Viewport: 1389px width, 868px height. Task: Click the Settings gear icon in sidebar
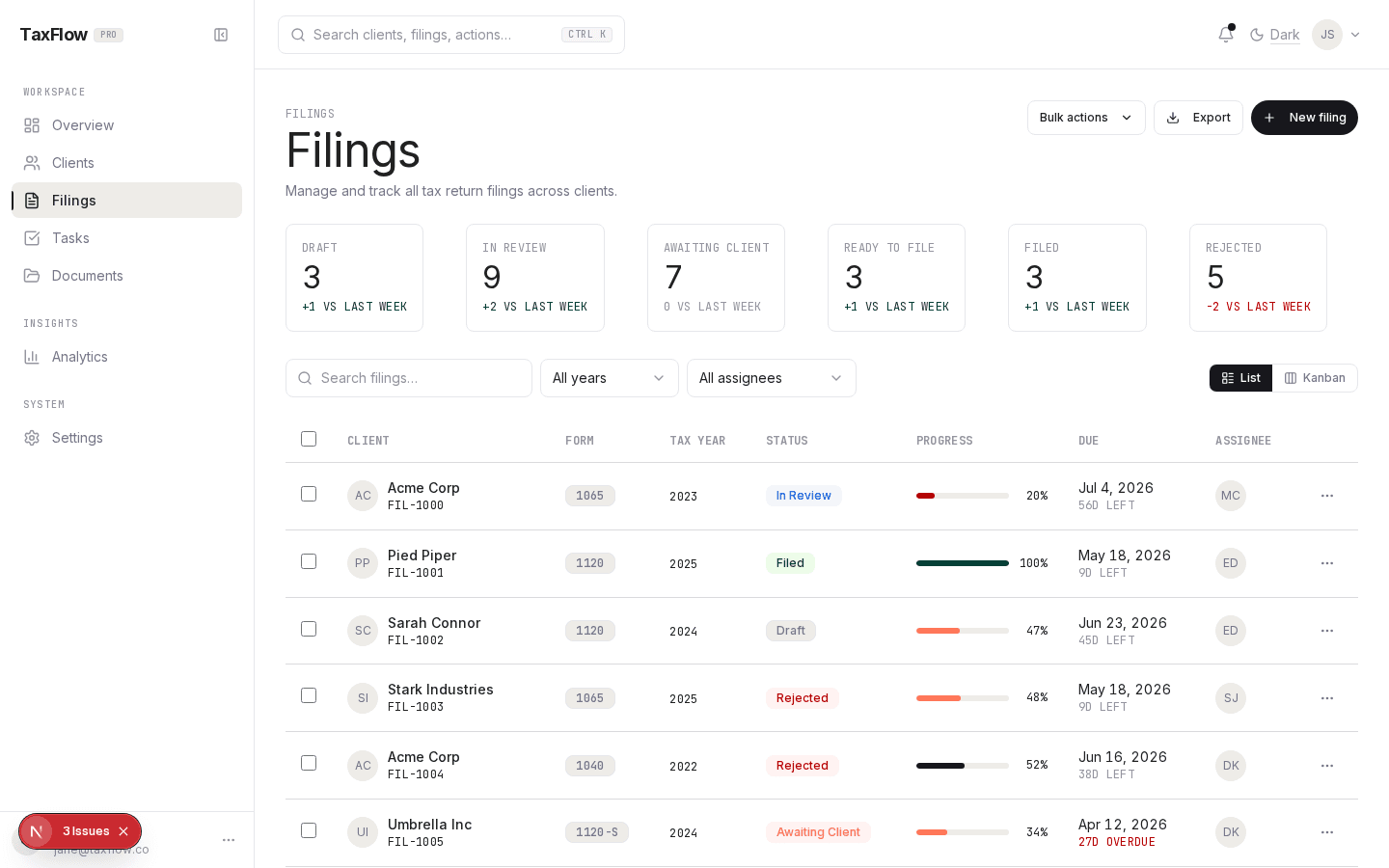[x=32, y=438]
